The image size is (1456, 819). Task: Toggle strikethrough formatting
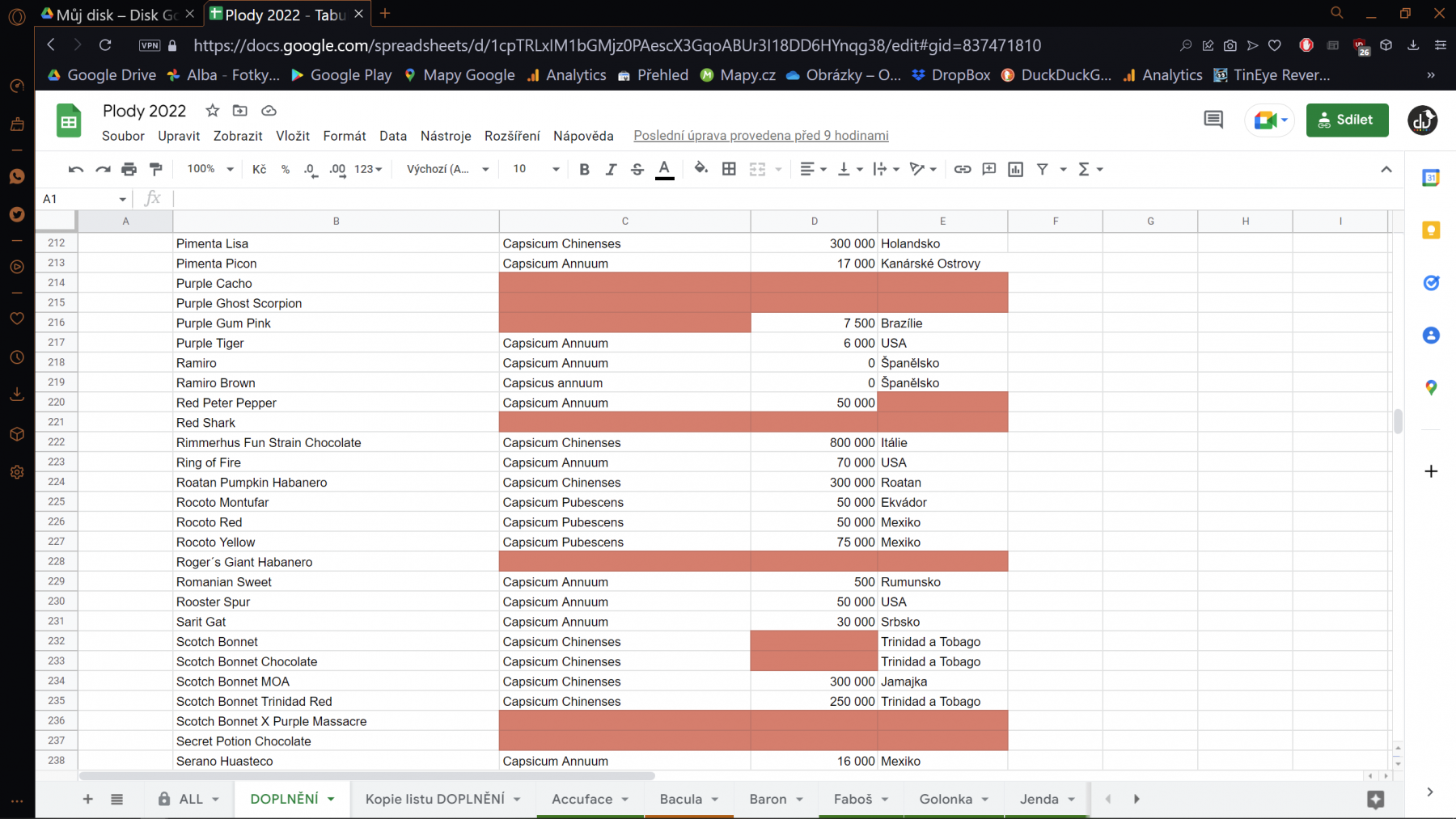(637, 169)
